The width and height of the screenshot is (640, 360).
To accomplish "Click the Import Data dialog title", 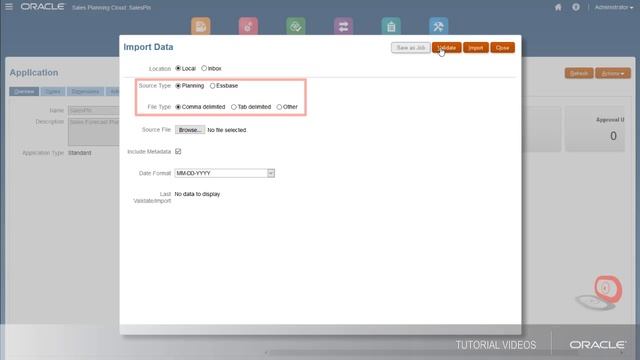I will click(x=148, y=47).
